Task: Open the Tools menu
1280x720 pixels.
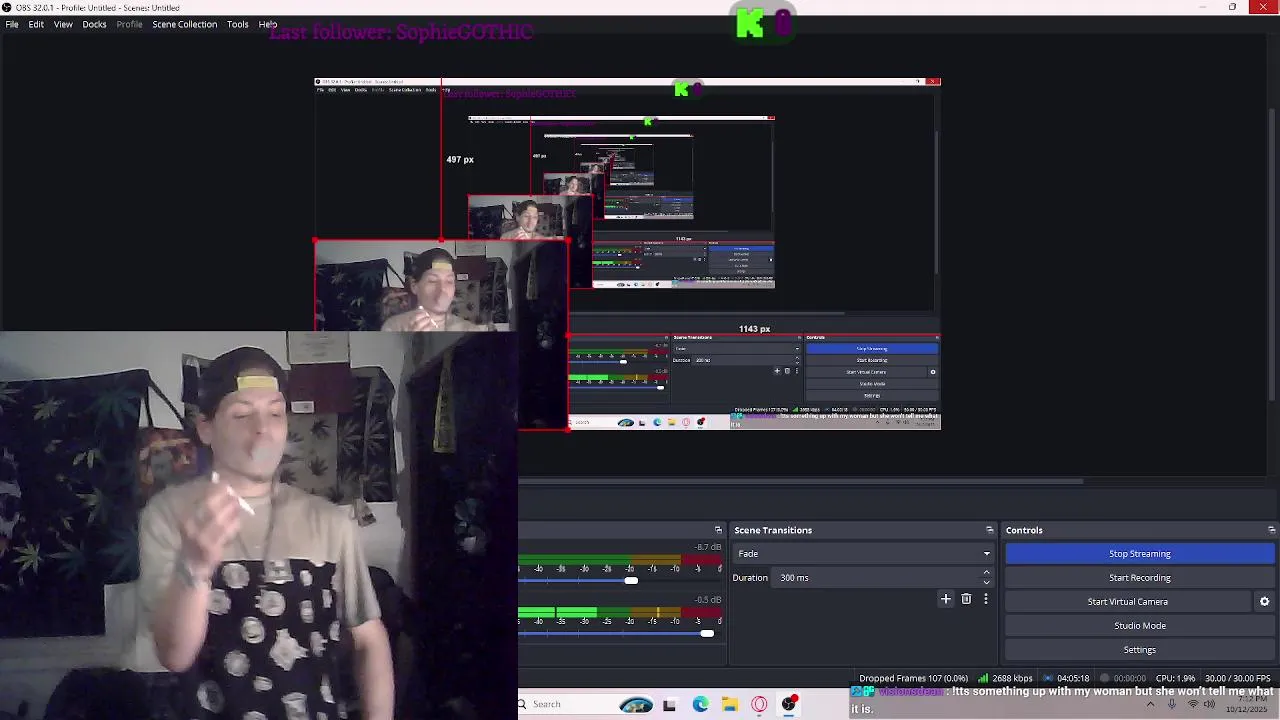Action: point(237,24)
